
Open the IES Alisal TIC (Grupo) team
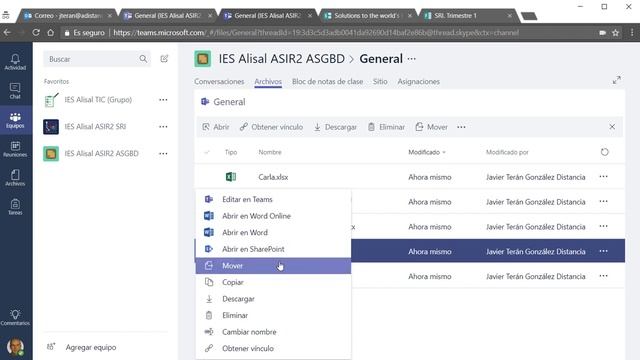[x=98, y=100]
